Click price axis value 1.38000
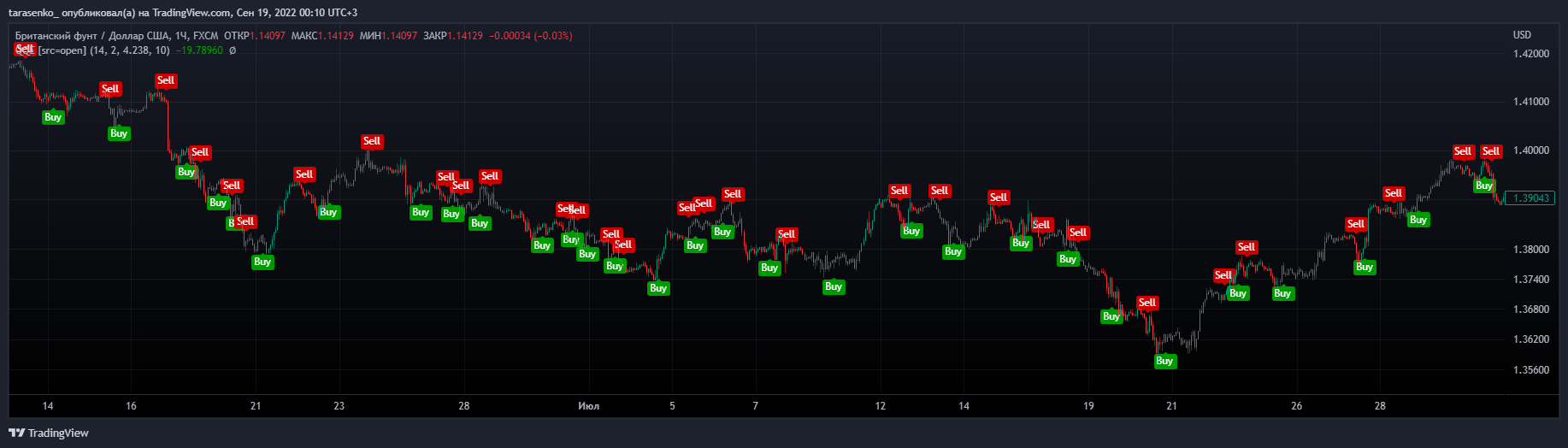Image resolution: width=1568 pixels, height=448 pixels. pyautogui.click(x=1530, y=250)
